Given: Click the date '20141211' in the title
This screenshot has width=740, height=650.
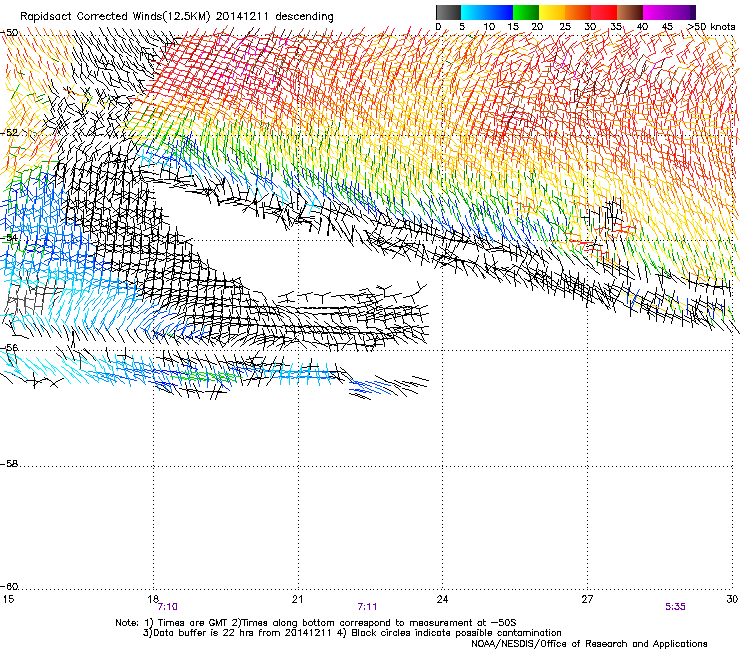Looking at the screenshot, I should click(242, 17).
